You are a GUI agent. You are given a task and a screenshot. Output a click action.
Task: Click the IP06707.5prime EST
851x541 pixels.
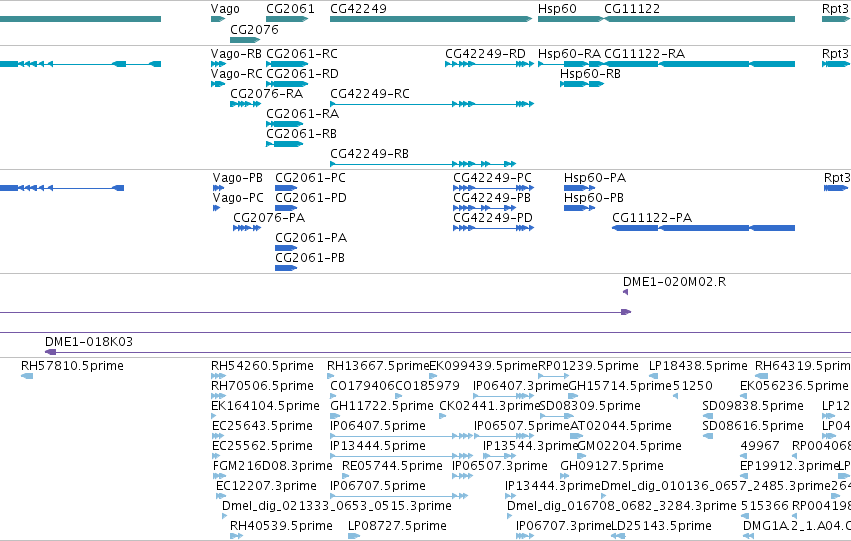tap(399, 496)
